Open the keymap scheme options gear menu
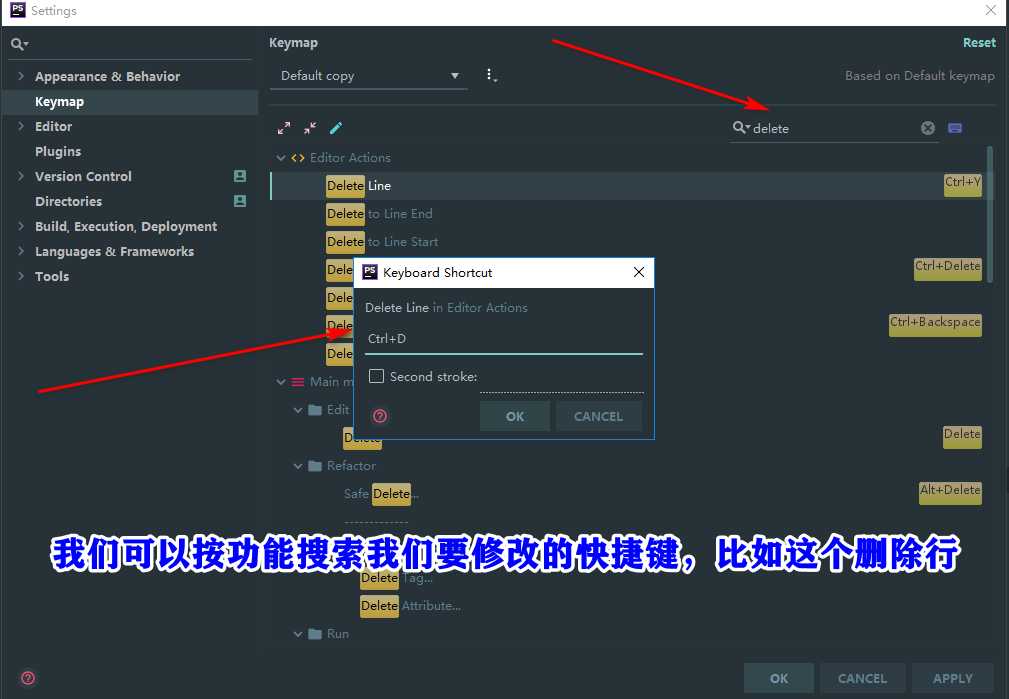Screen dimensions: 1009x699 click(491, 75)
